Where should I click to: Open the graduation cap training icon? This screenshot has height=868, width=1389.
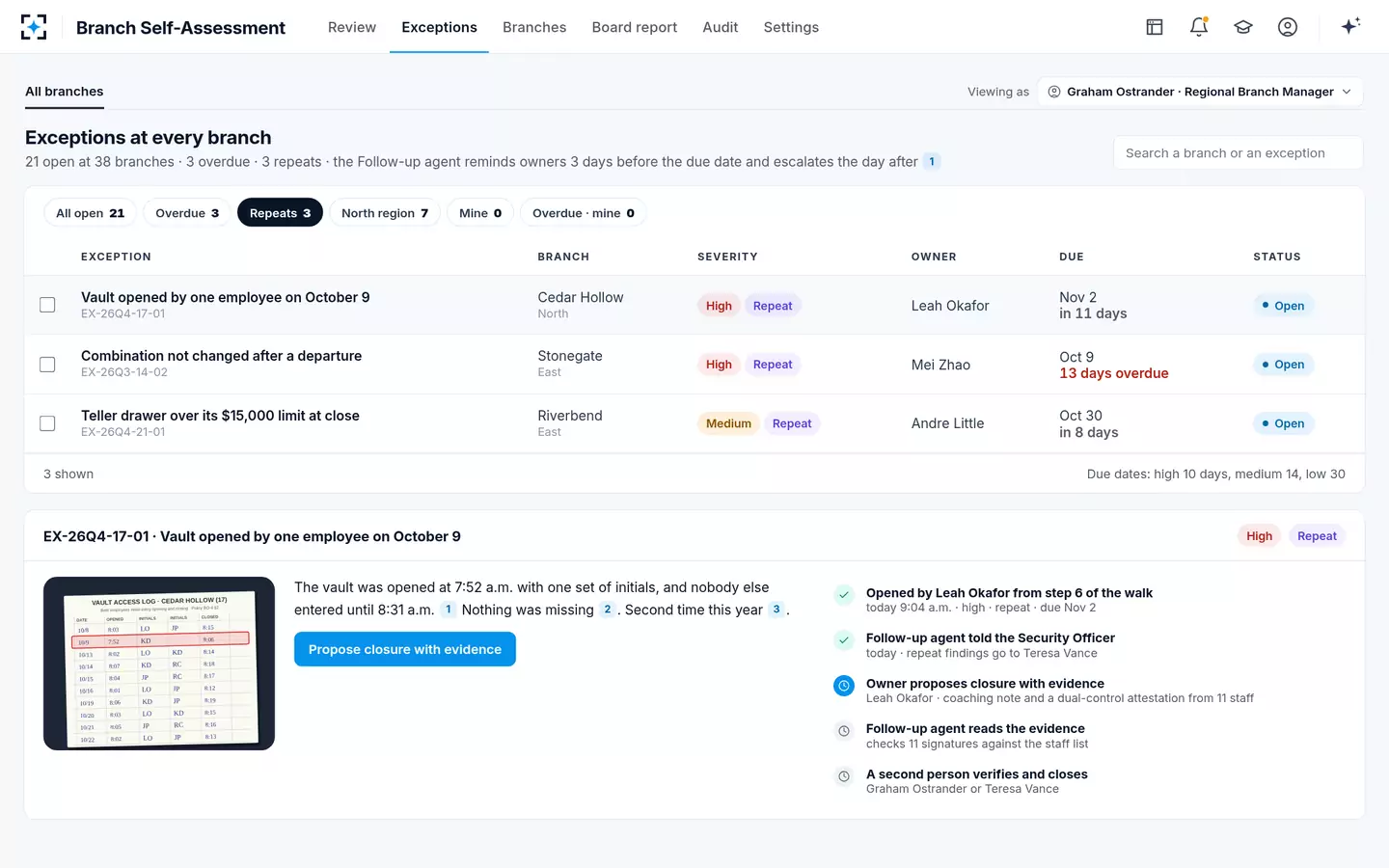coord(1243,27)
